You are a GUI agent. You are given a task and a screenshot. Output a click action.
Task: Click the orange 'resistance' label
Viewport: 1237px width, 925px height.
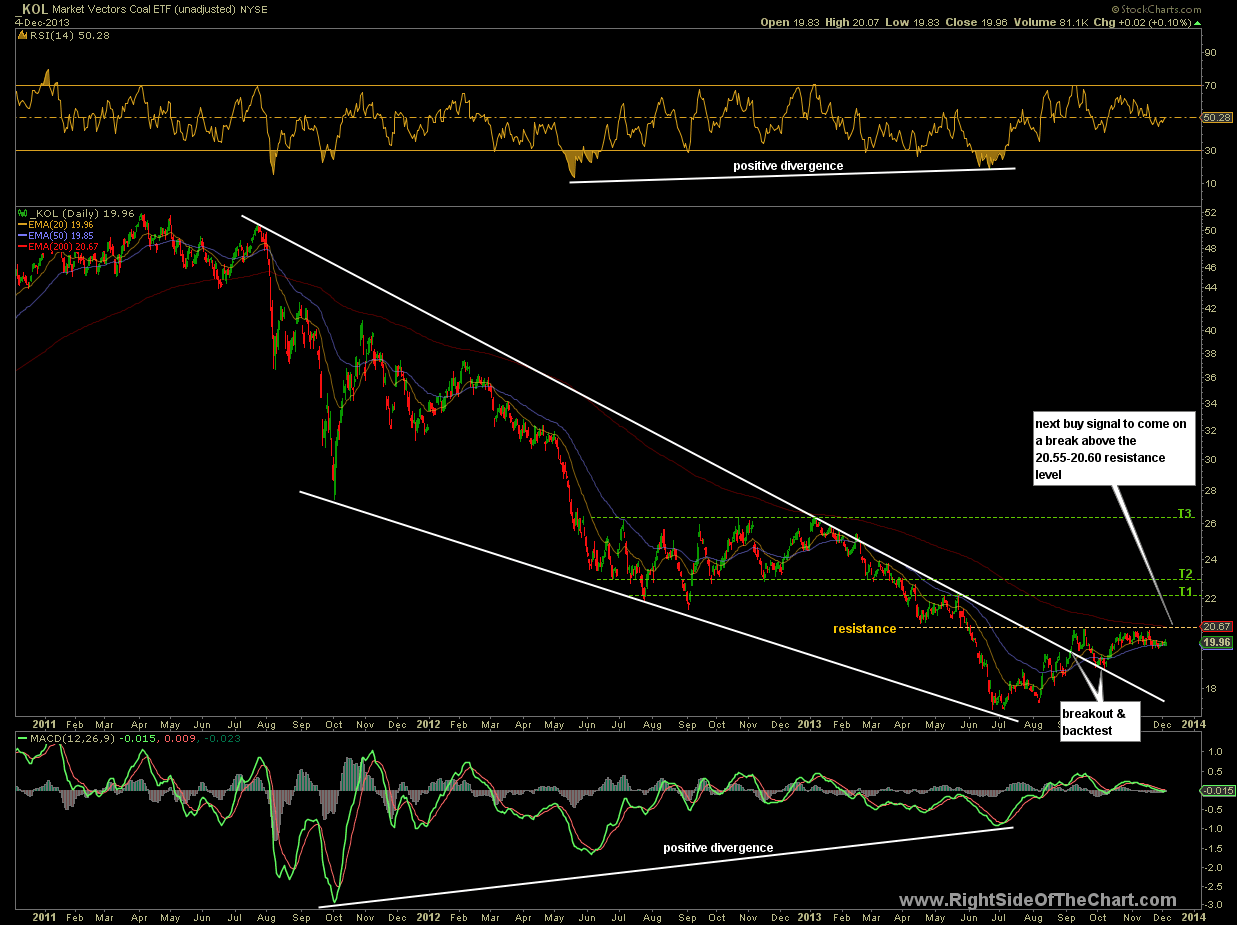tap(864, 629)
